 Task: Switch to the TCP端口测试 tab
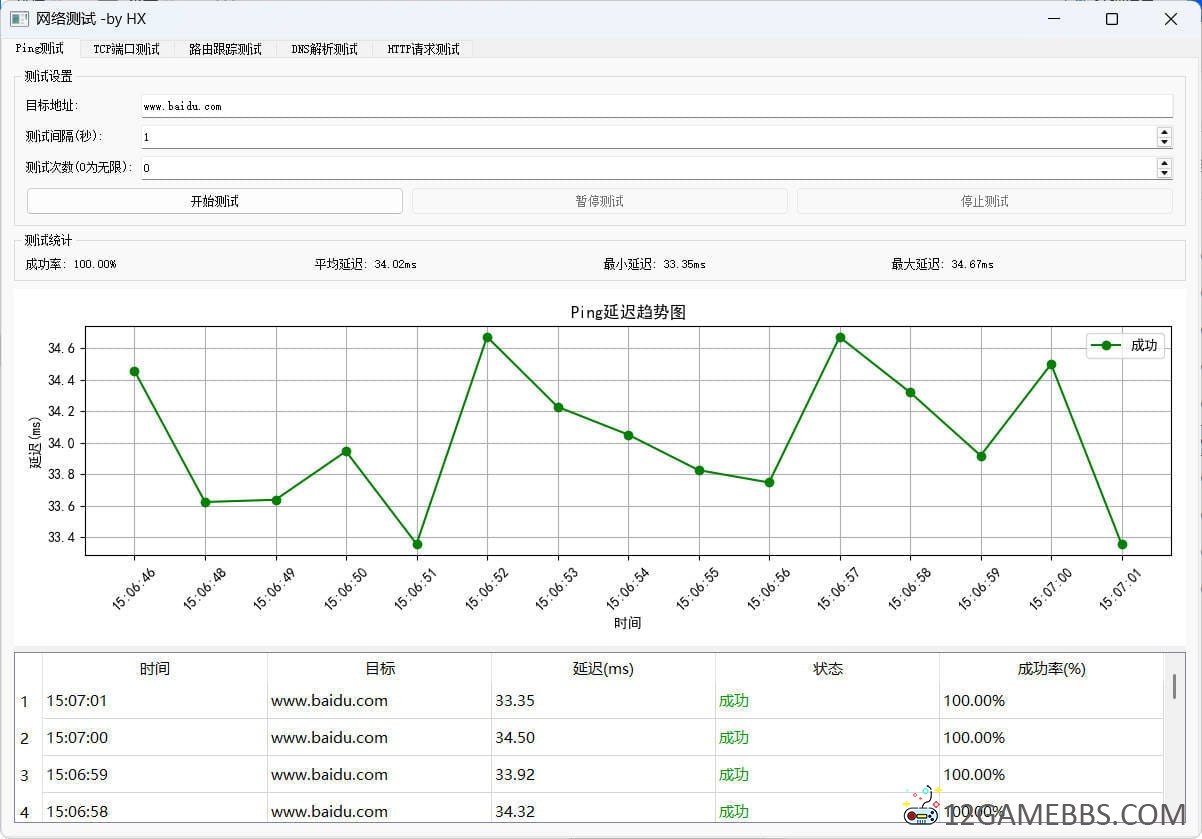click(x=126, y=49)
